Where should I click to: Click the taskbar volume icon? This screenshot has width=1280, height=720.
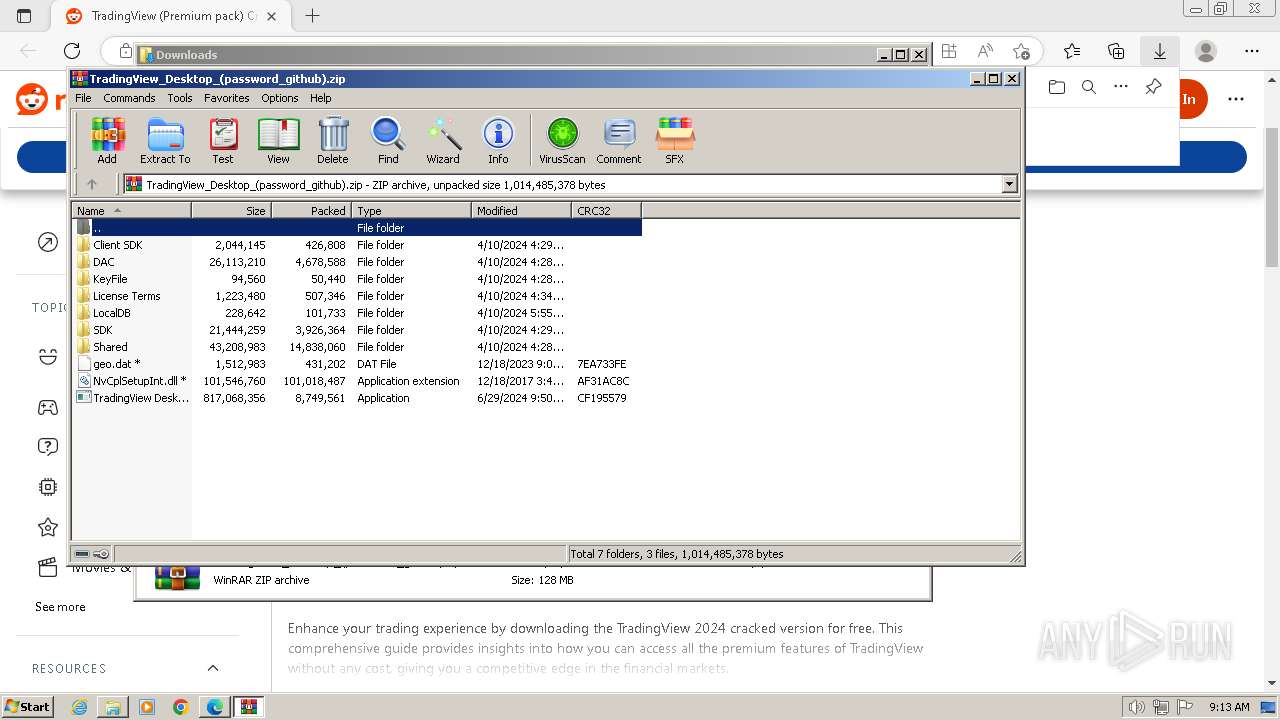[x=1135, y=707]
